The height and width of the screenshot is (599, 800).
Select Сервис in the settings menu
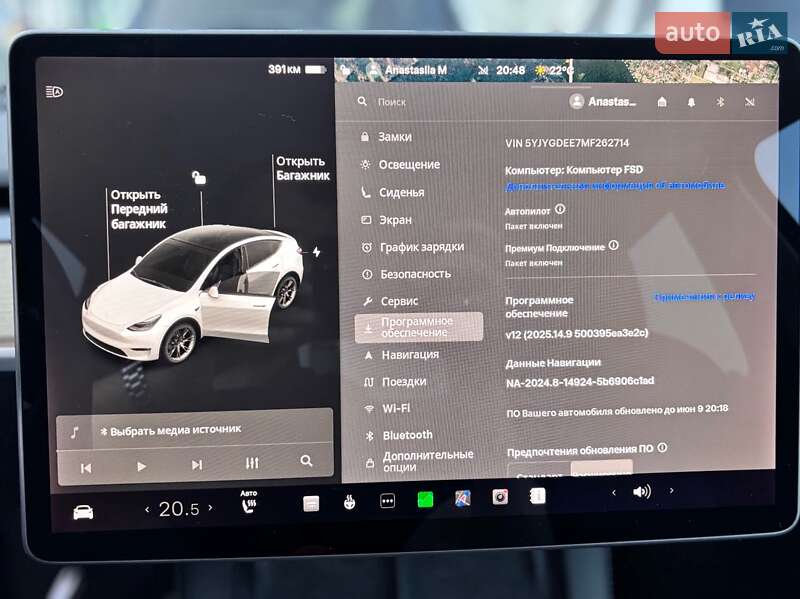400,300
